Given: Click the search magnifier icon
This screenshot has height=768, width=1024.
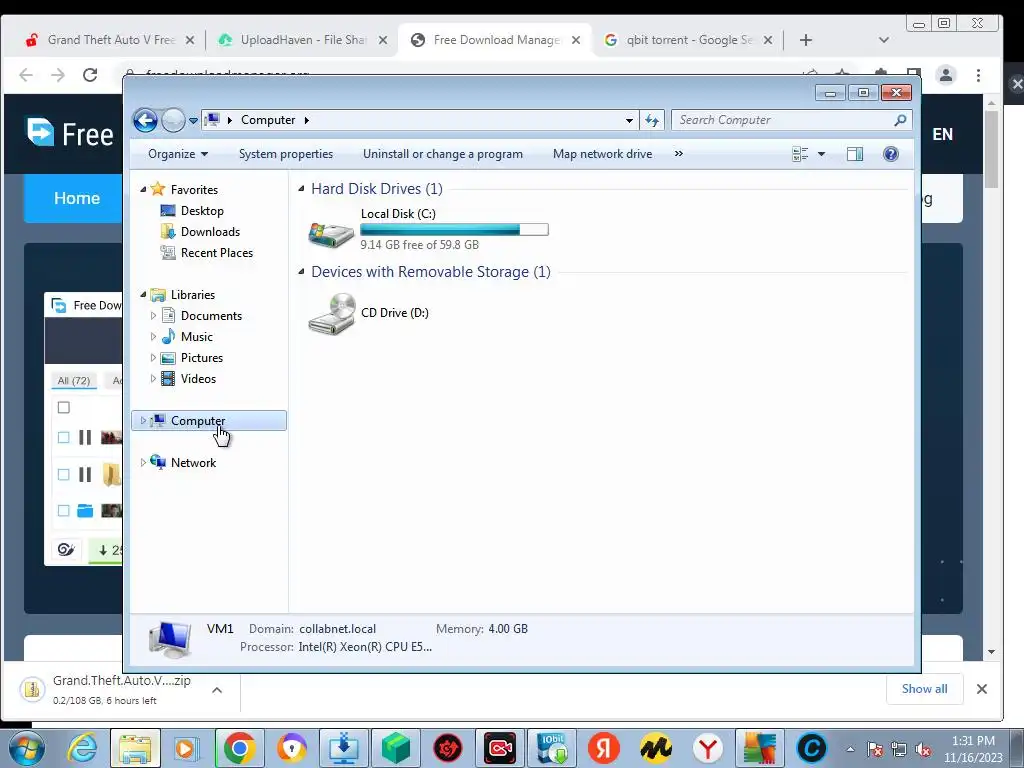Looking at the screenshot, I should (x=901, y=120).
